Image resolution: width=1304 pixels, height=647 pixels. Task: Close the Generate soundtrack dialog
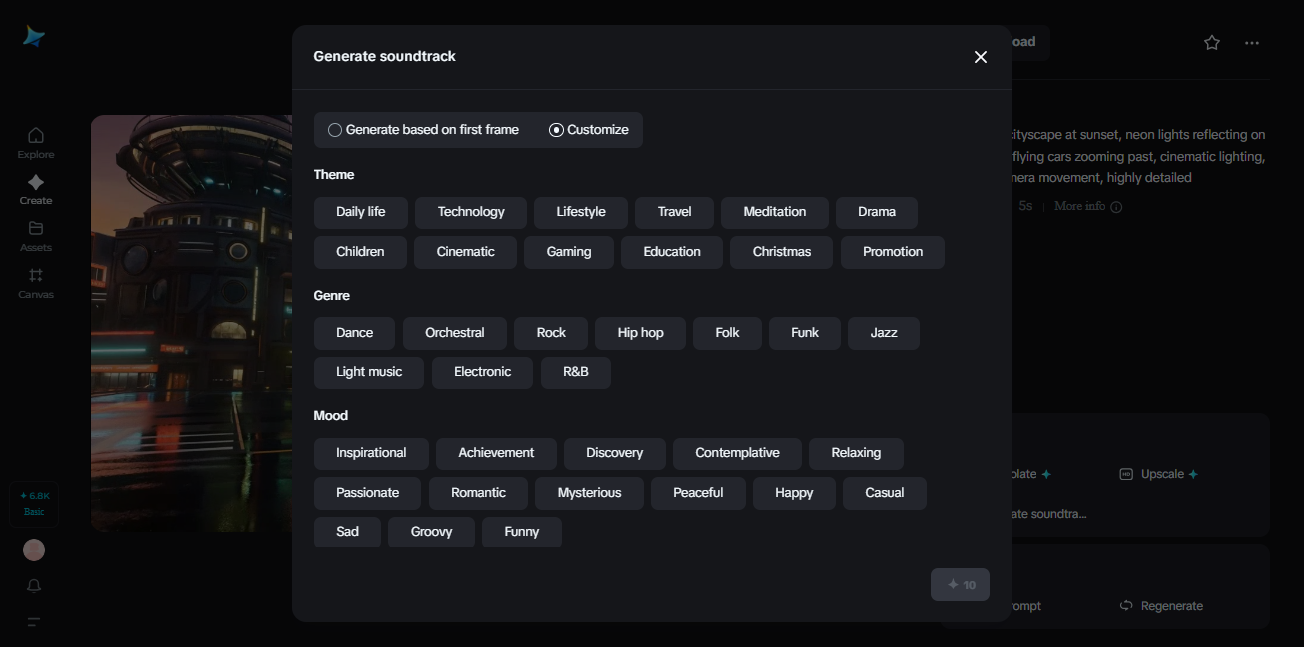tap(981, 57)
